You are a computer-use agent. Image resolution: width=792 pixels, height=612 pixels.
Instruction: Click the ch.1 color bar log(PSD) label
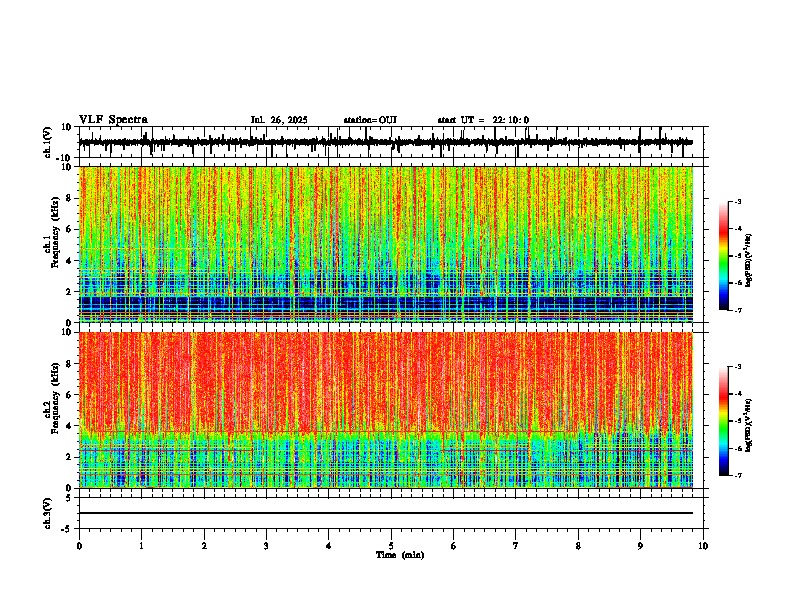749,260
